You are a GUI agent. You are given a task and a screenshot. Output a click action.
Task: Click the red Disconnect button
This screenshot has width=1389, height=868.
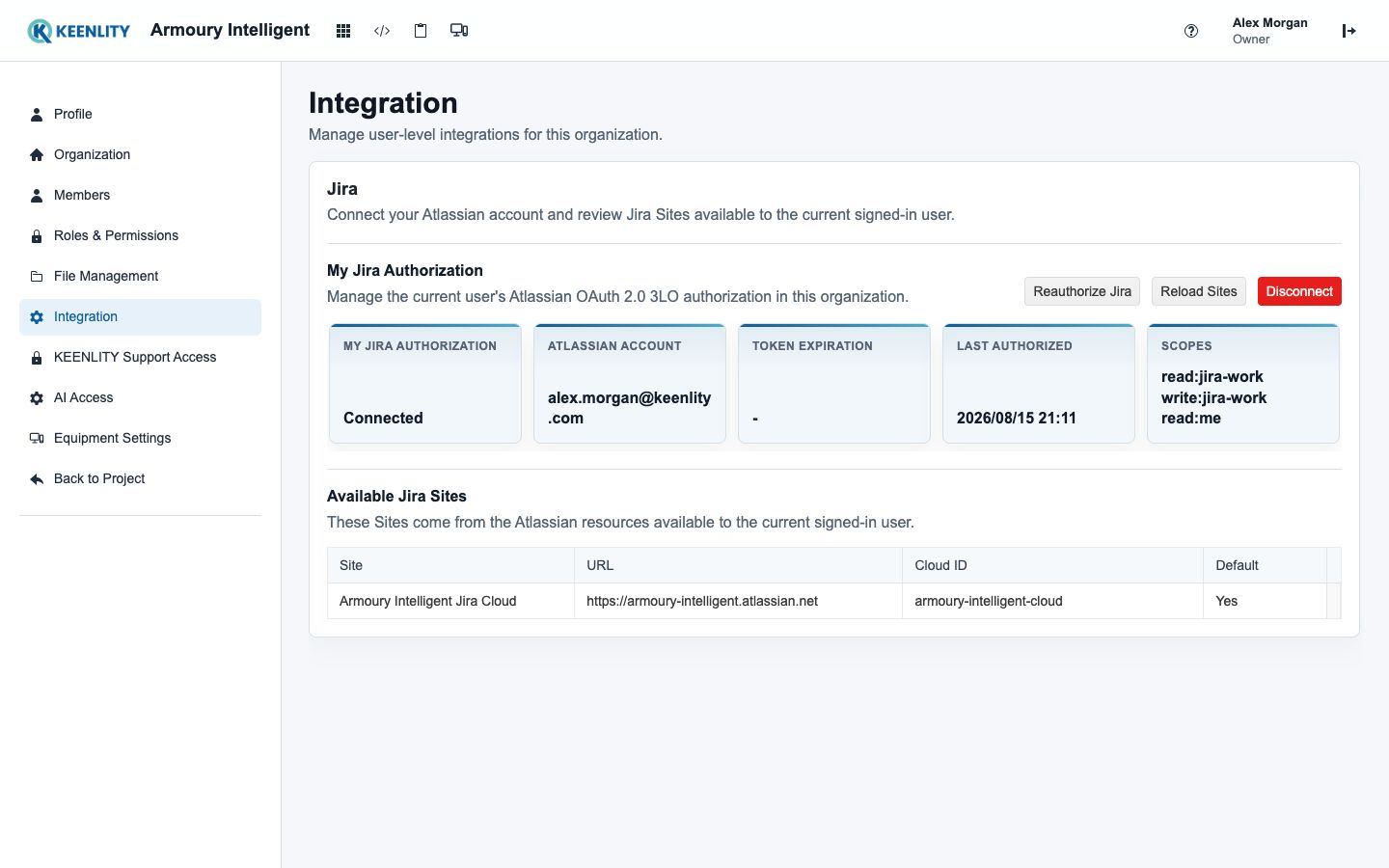pos(1299,291)
